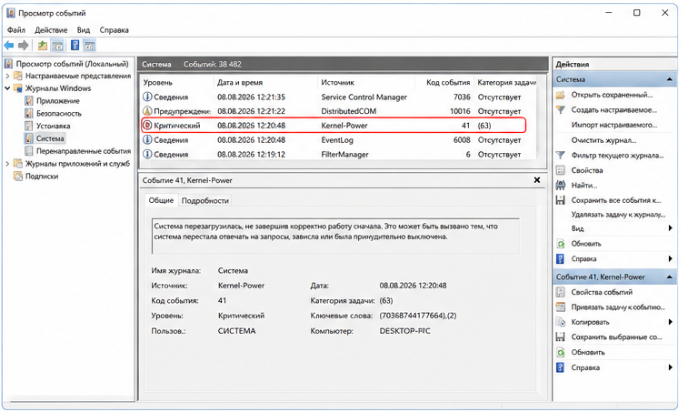
Task: Collapse the Событие 41, Kernel-Power actions section
Action: [x=669, y=277]
